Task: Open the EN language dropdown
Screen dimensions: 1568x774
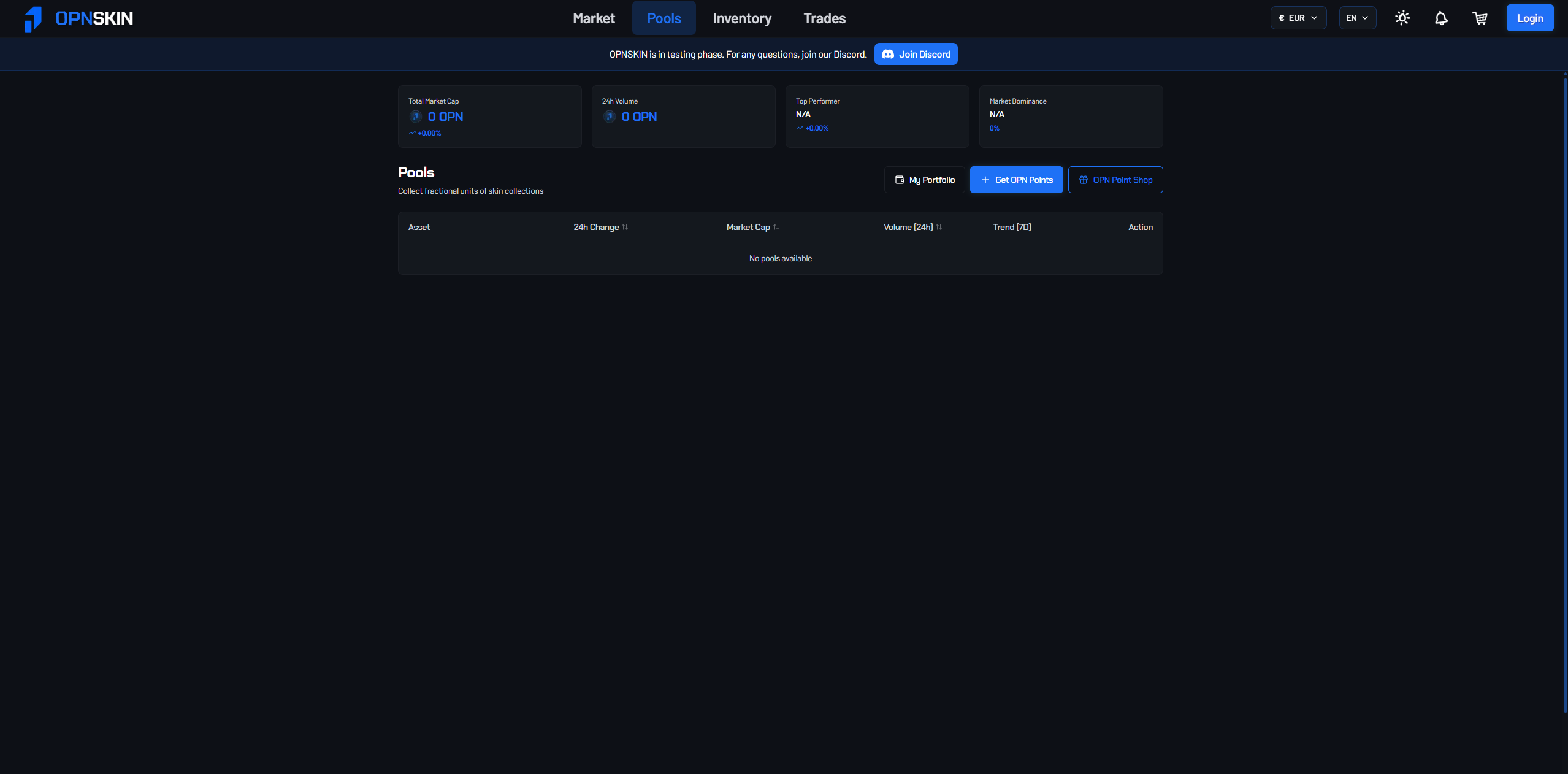Action: click(1357, 18)
